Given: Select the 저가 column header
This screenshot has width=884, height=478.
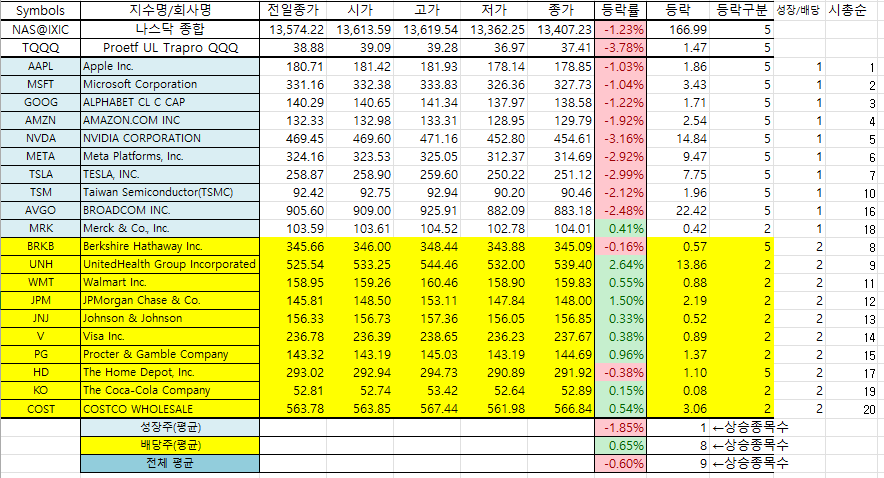Looking at the screenshot, I should tap(494, 11).
